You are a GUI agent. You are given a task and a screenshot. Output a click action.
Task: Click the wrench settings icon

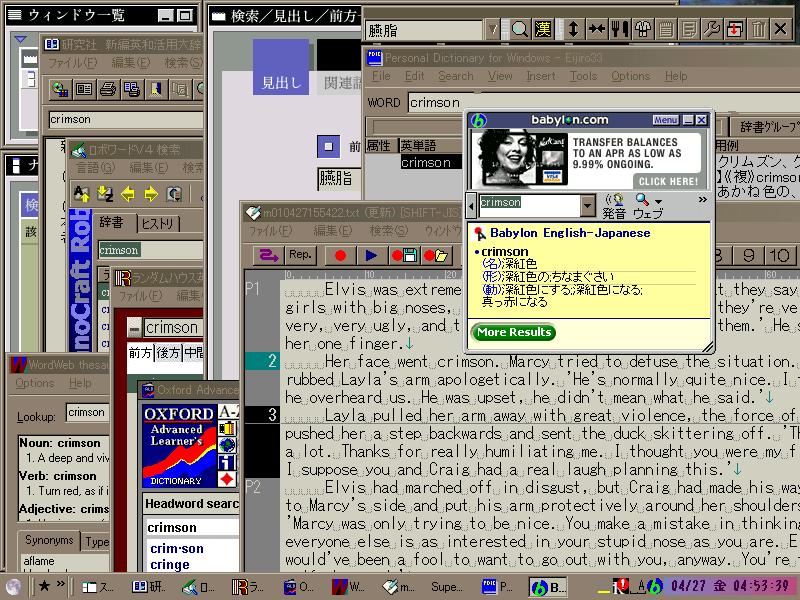(711, 30)
